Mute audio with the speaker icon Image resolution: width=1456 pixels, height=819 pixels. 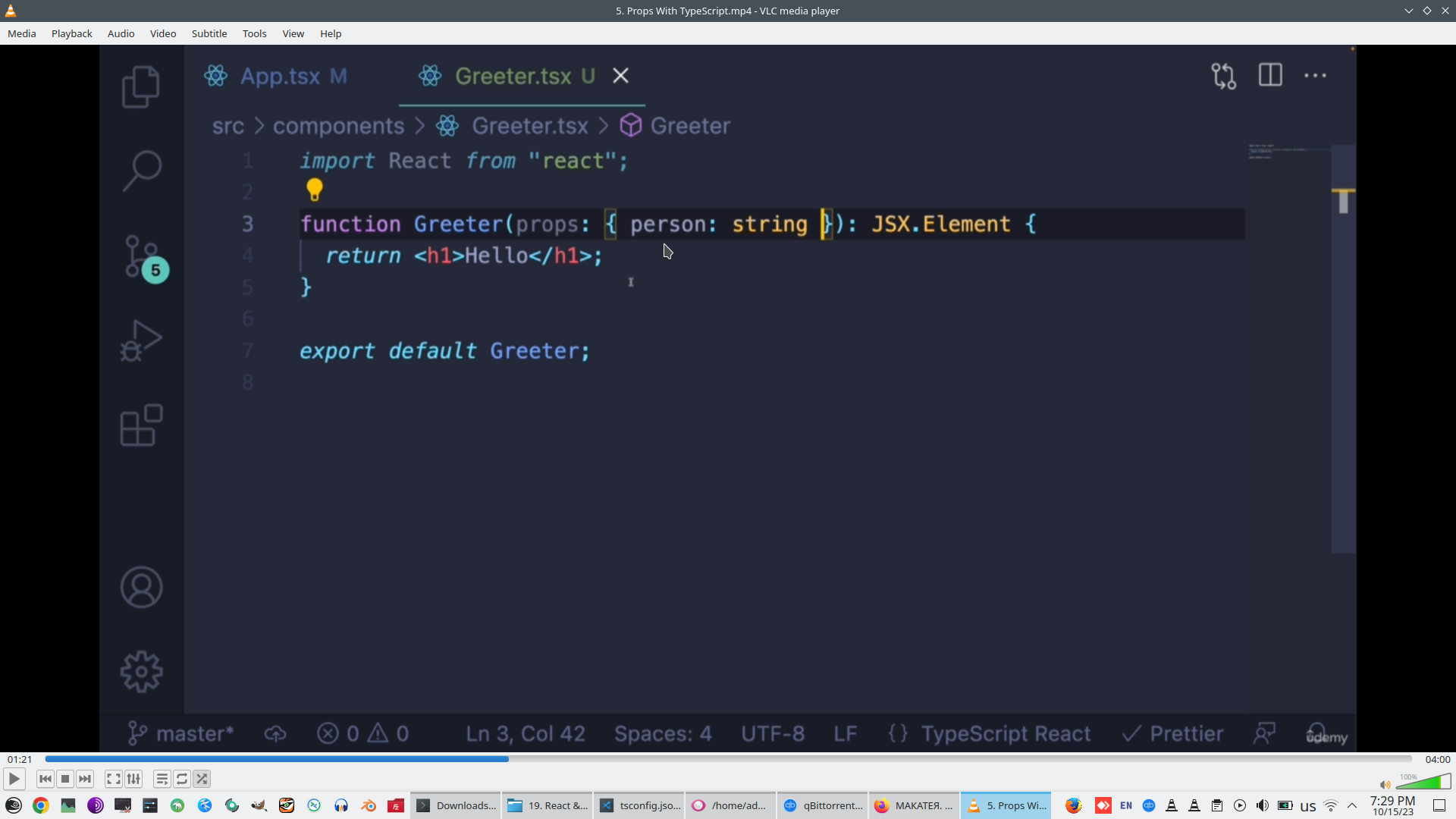pyautogui.click(x=1385, y=785)
